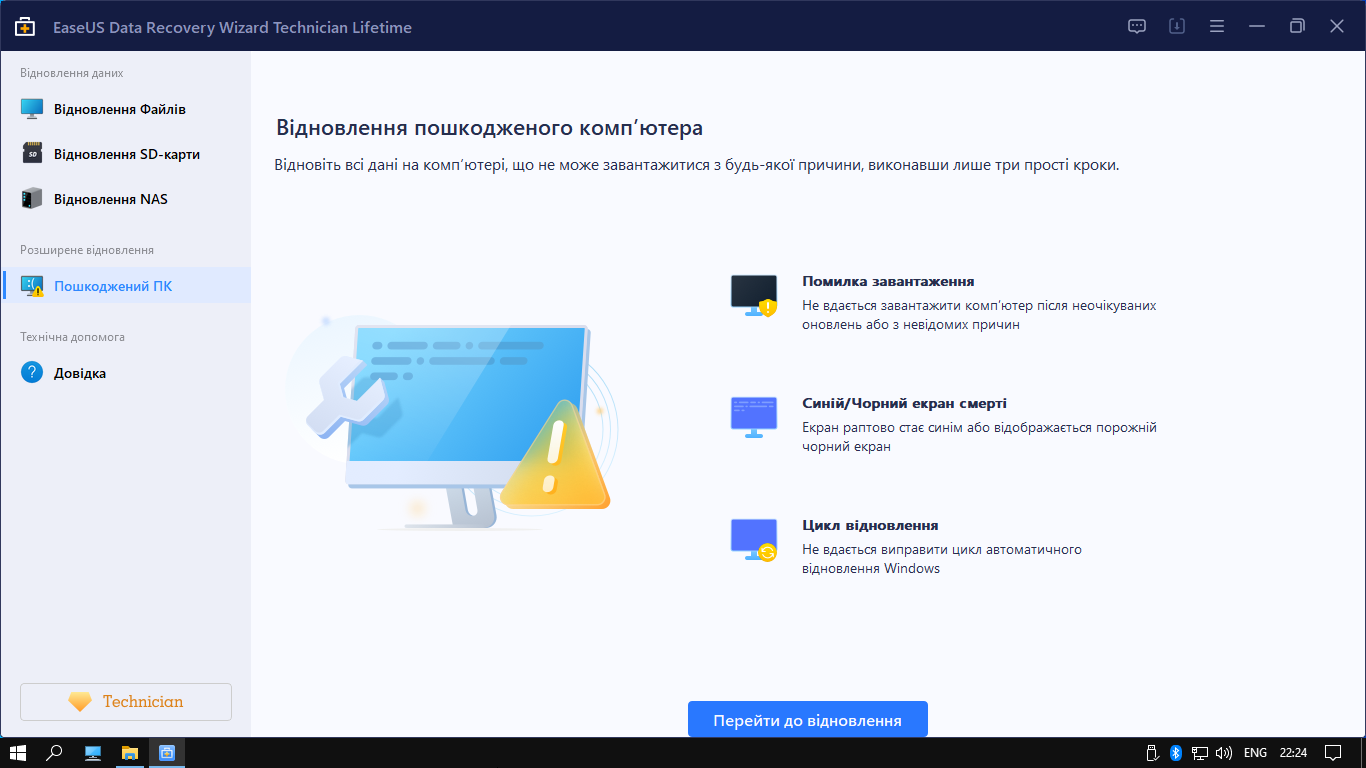Click the Відновлення пошкодженого комп'ютера title
This screenshot has height=768, width=1366.
pos(489,128)
